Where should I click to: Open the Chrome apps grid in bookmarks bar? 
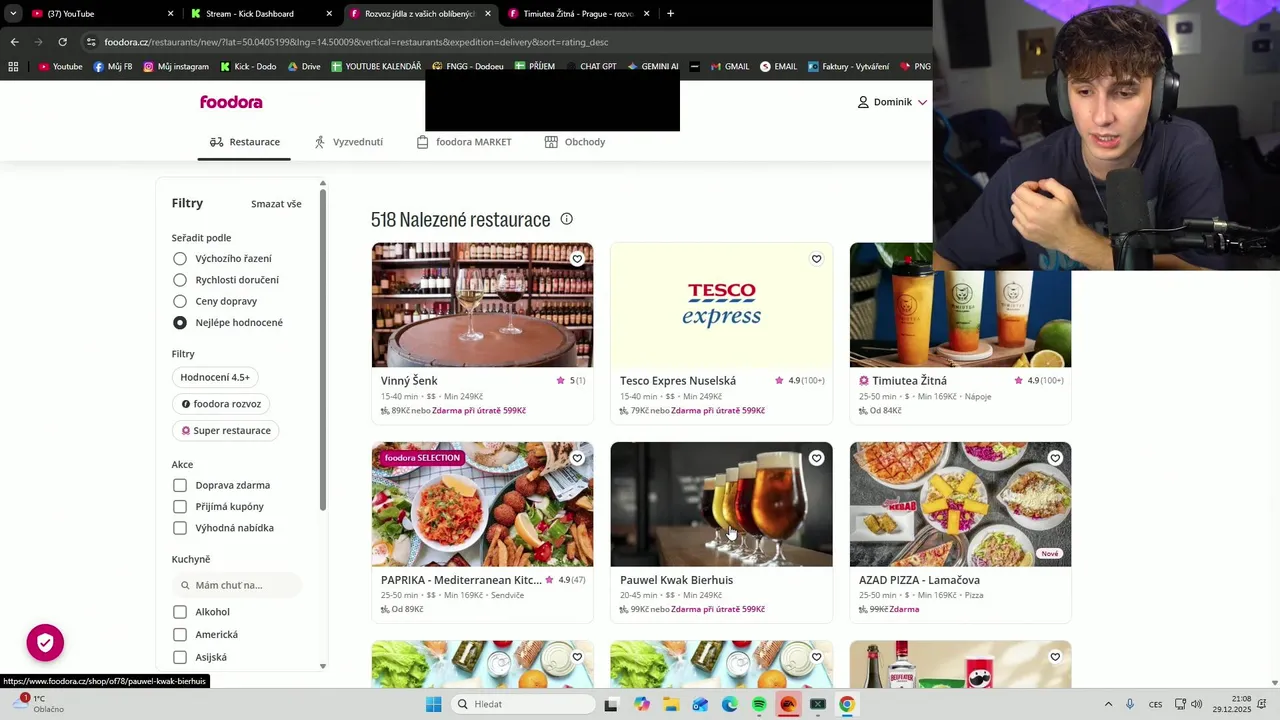tap(13, 67)
